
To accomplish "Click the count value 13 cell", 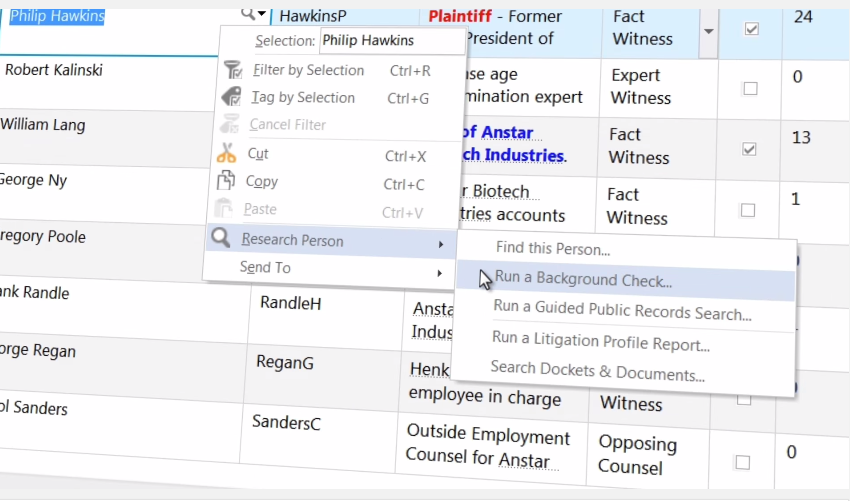I will (801, 137).
